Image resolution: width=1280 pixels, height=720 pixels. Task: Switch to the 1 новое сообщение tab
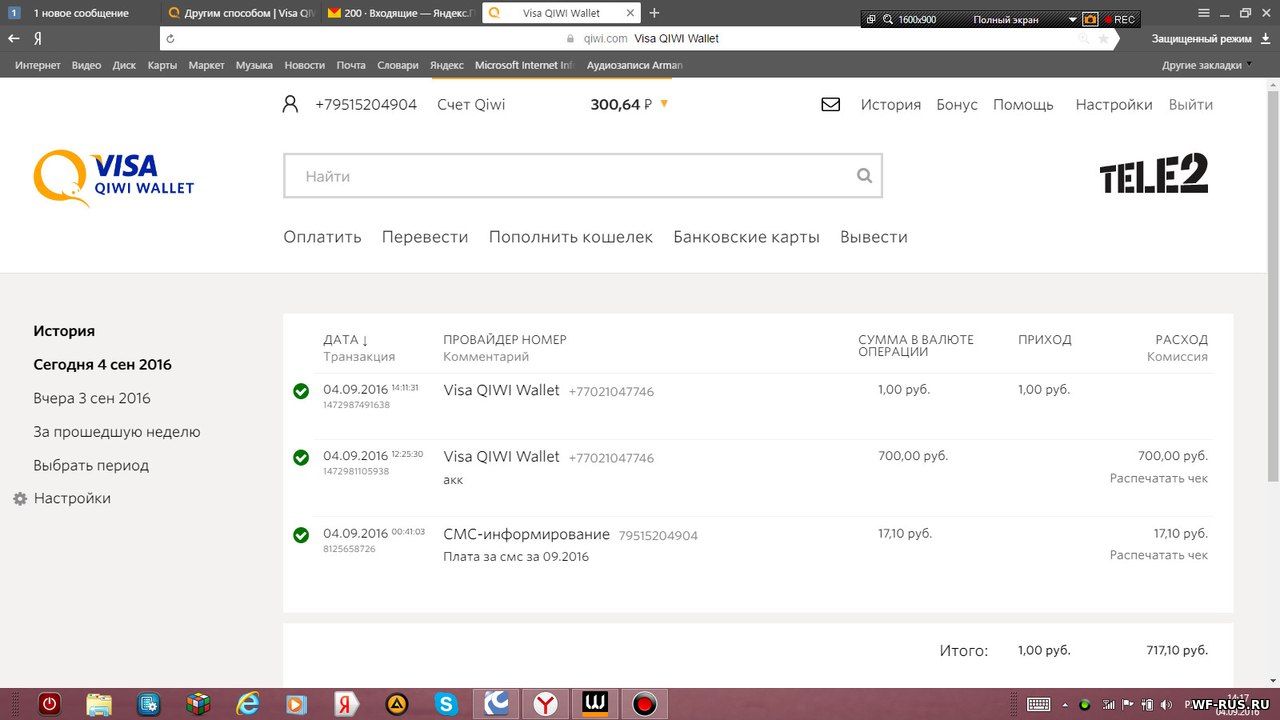pyautogui.click(x=80, y=13)
